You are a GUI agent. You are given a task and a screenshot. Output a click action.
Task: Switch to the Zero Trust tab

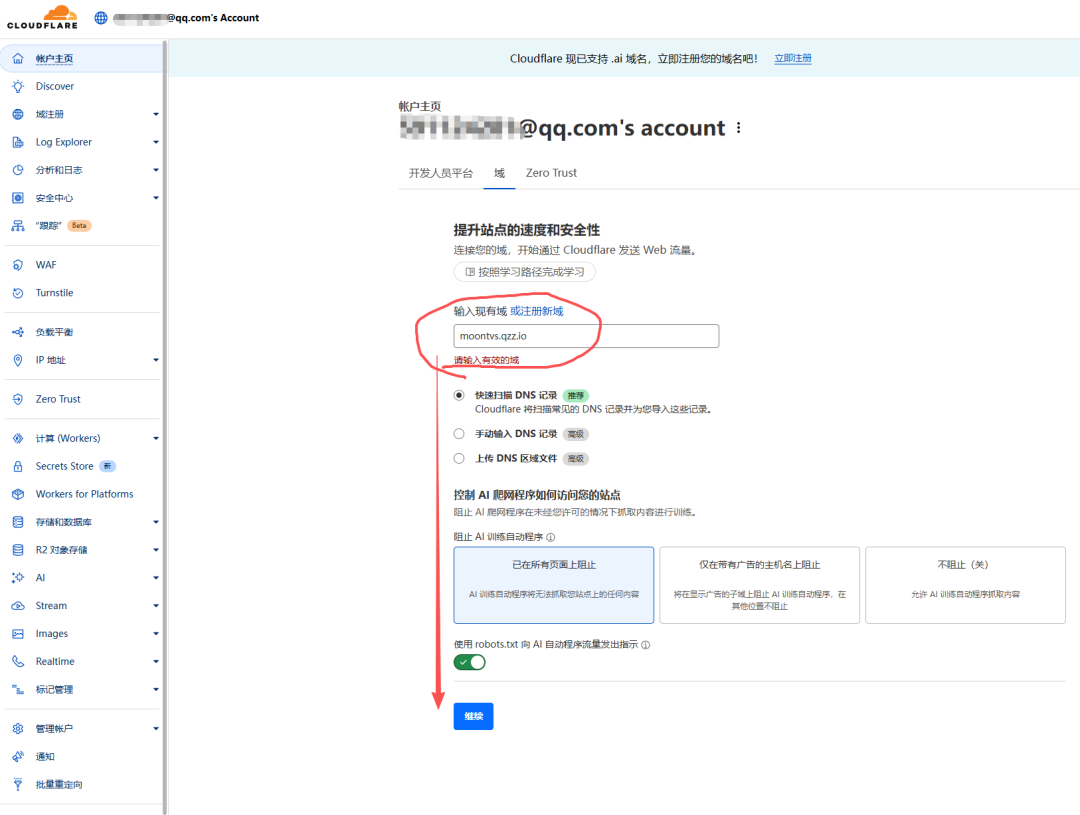(551, 173)
